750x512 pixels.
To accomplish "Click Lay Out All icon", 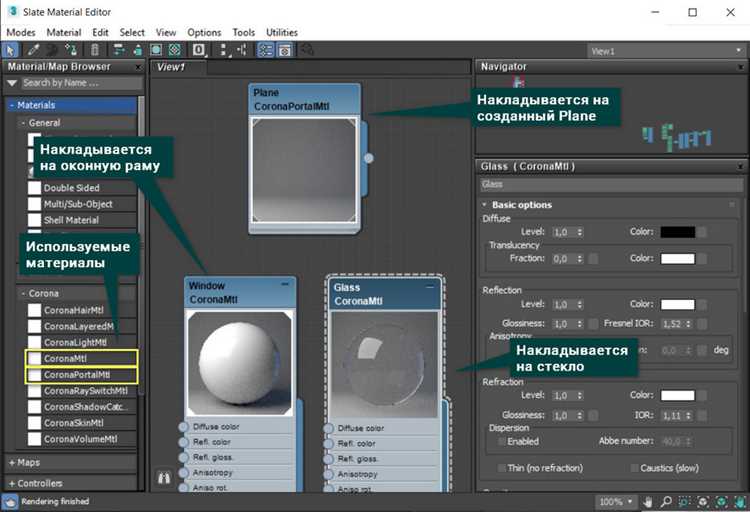I will coord(223,50).
